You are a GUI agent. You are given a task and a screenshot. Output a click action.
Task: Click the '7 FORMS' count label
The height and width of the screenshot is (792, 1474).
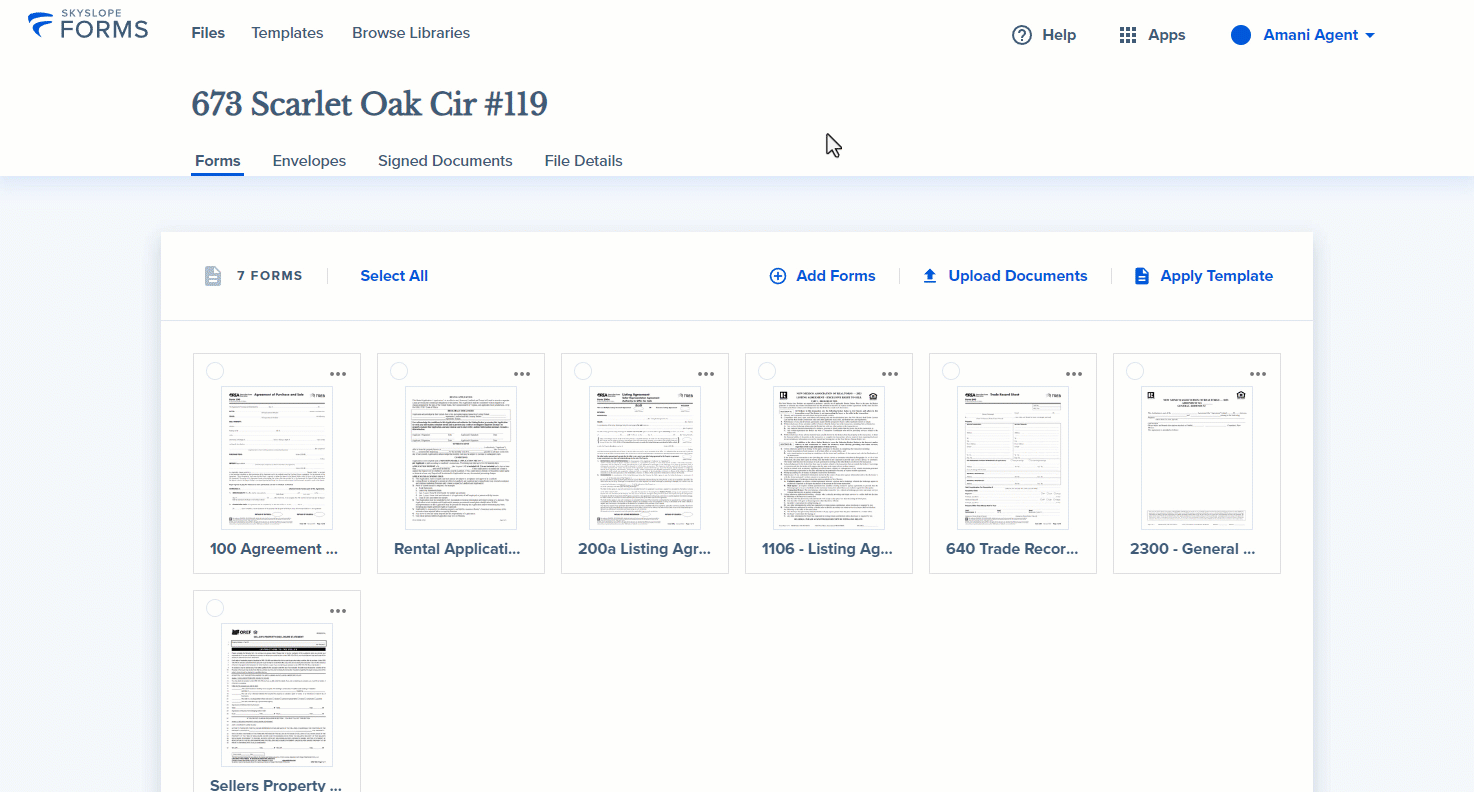pyautogui.click(x=269, y=276)
